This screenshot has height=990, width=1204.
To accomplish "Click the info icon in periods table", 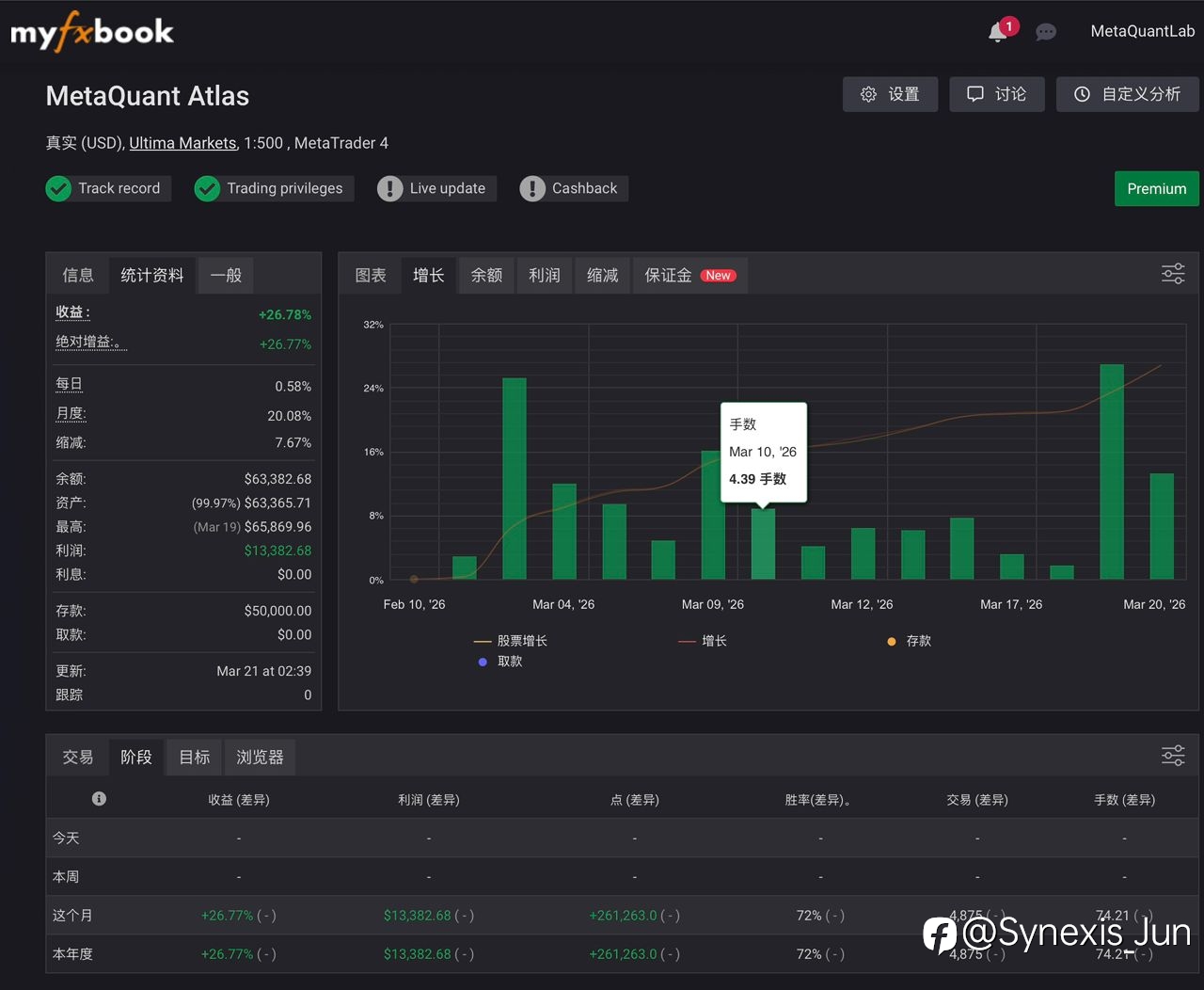I will [99, 799].
